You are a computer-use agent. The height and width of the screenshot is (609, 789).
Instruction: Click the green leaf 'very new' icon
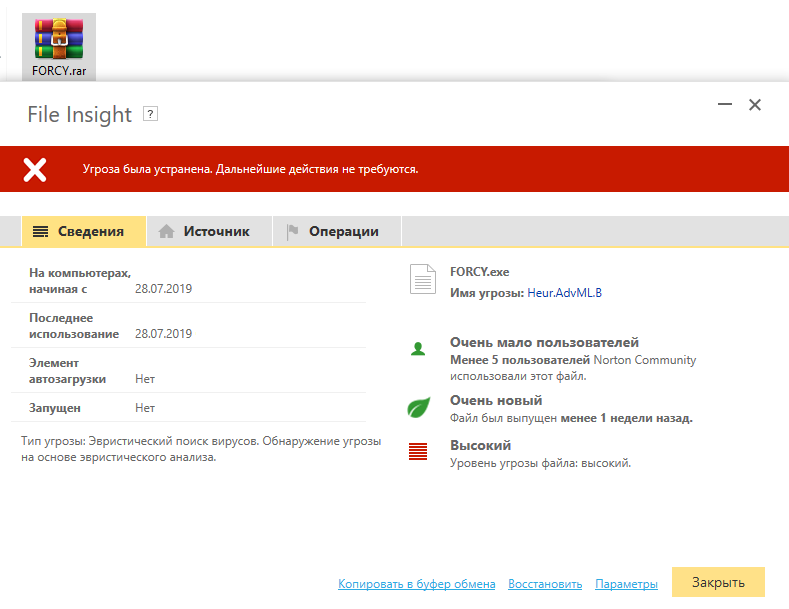[418, 407]
